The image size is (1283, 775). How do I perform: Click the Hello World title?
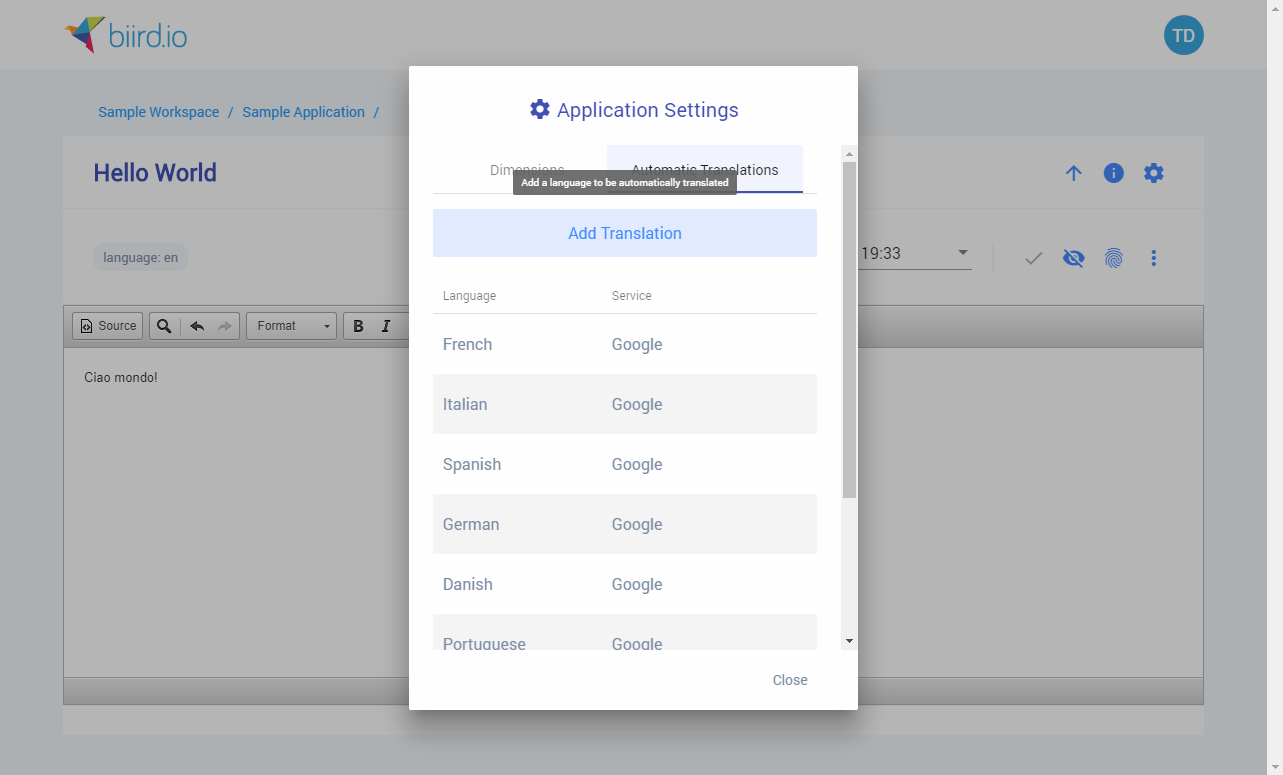click(155, 173)
